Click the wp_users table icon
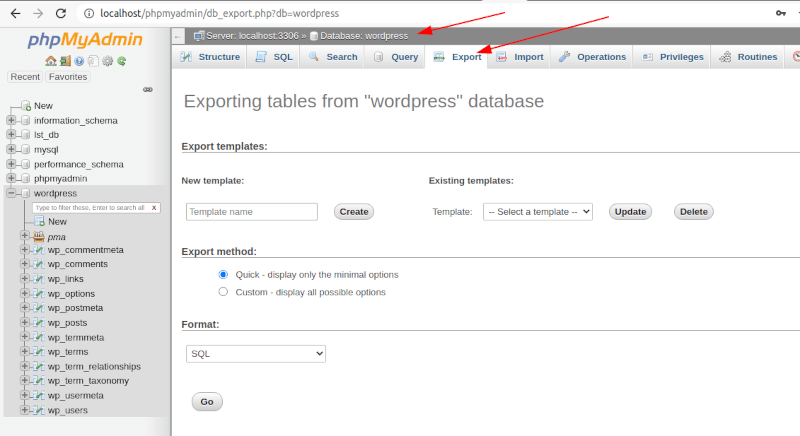 (x=38, y=410)
